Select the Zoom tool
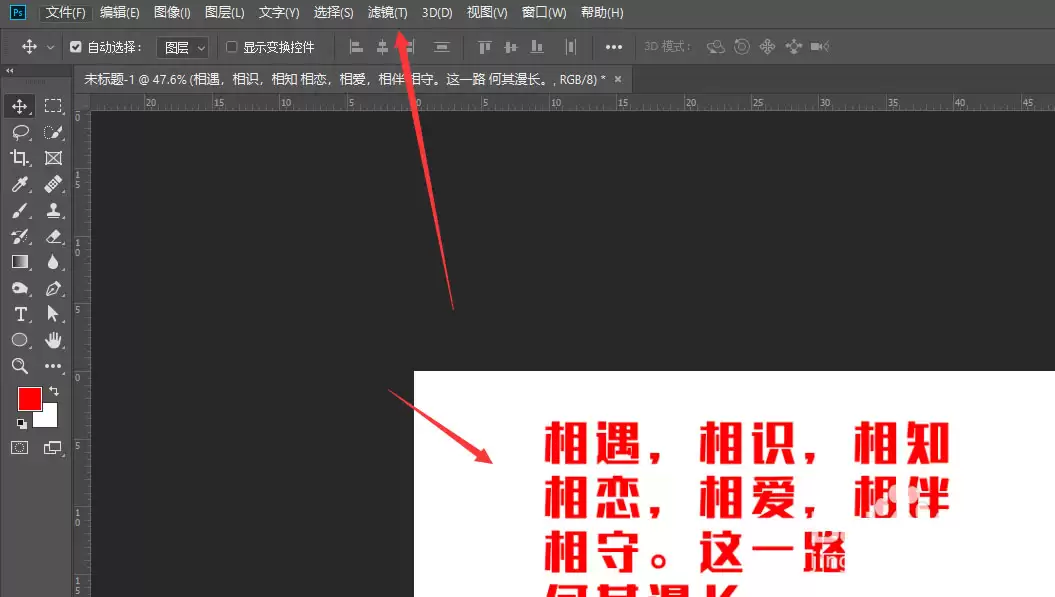The image size is (1055, 597). tap(20, 365)
